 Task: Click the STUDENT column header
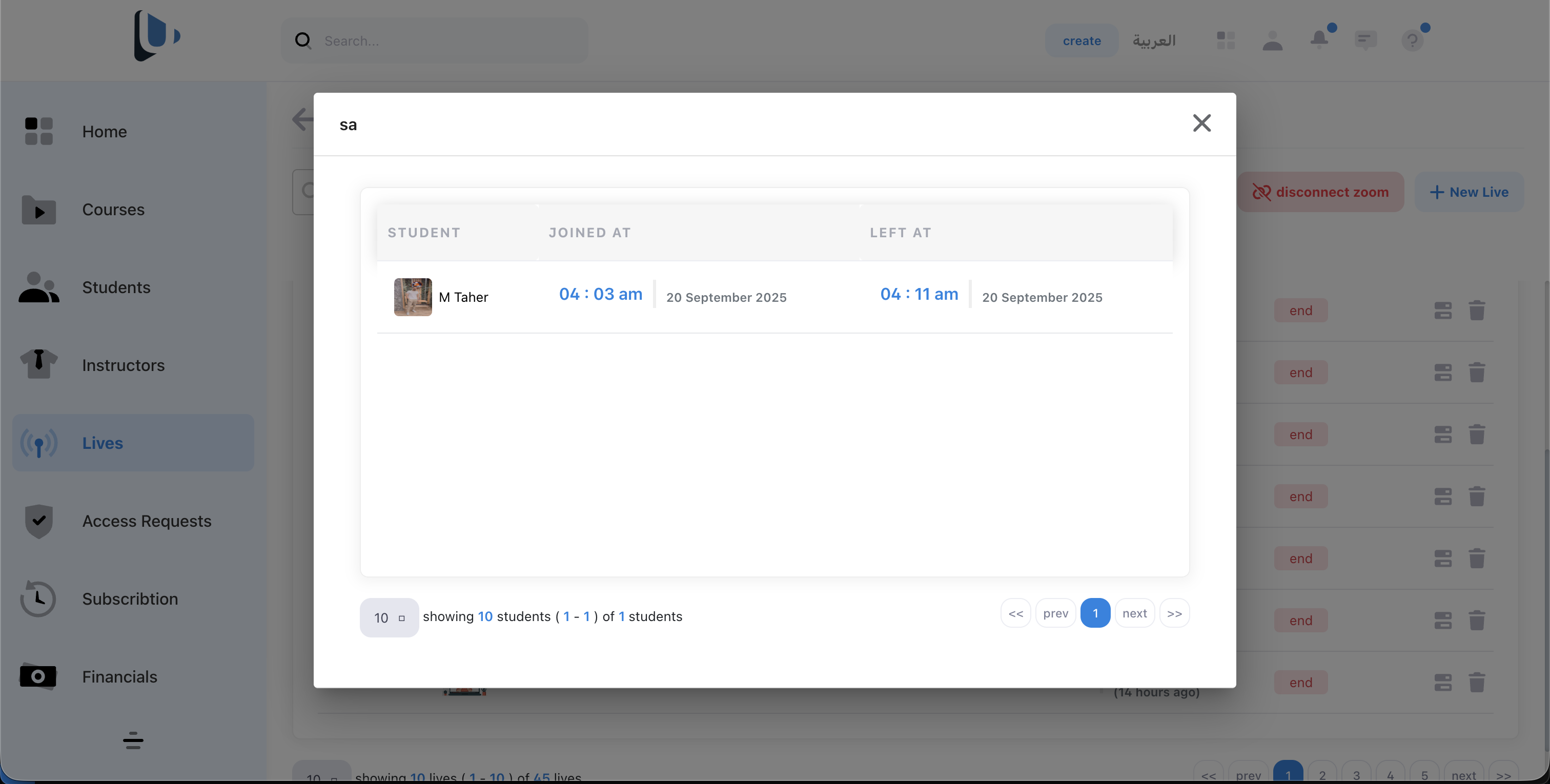coord(423,232)
